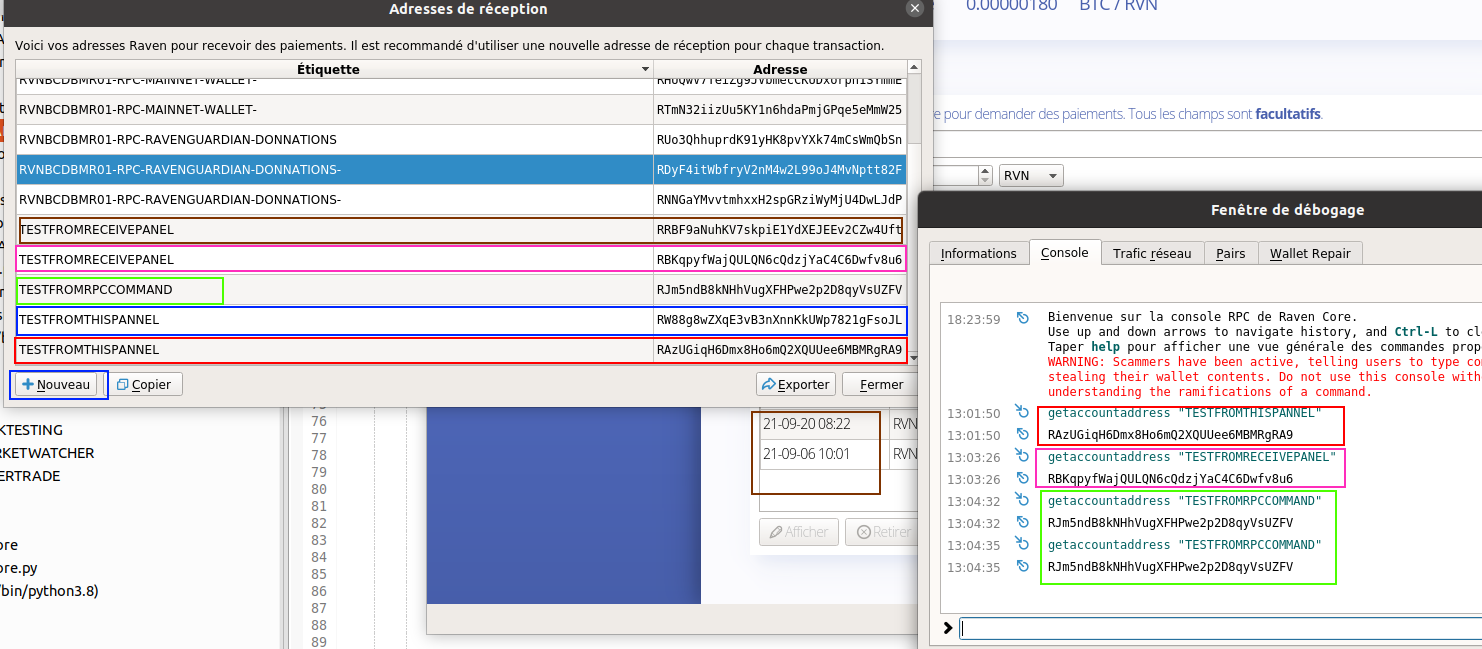Select address RRBF9aNuhKV7skpiE1YdXEJEEv2CZw4Uft
This screenshot has width=1482, height=649.
click(x=780, y=230)
